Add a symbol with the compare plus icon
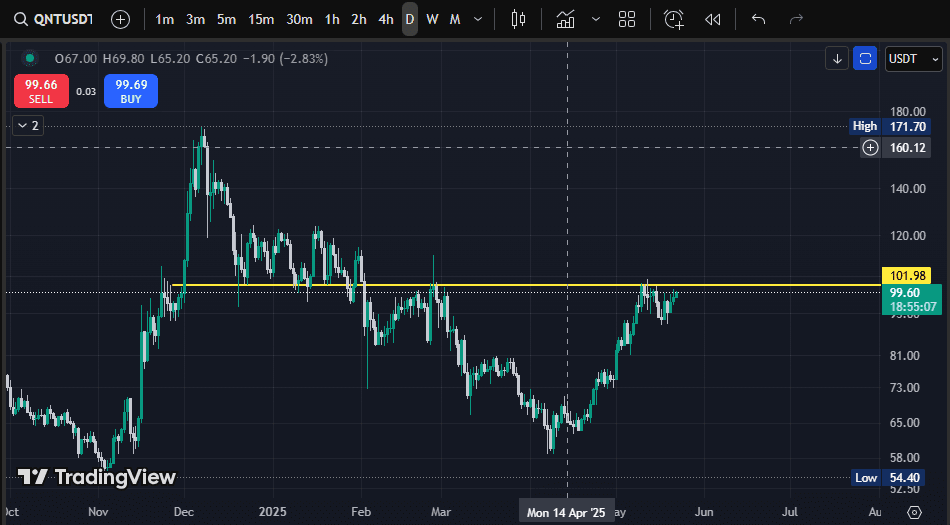Image resolution: width=950 pixels, height=525 pixels. [x=120, y=19]
